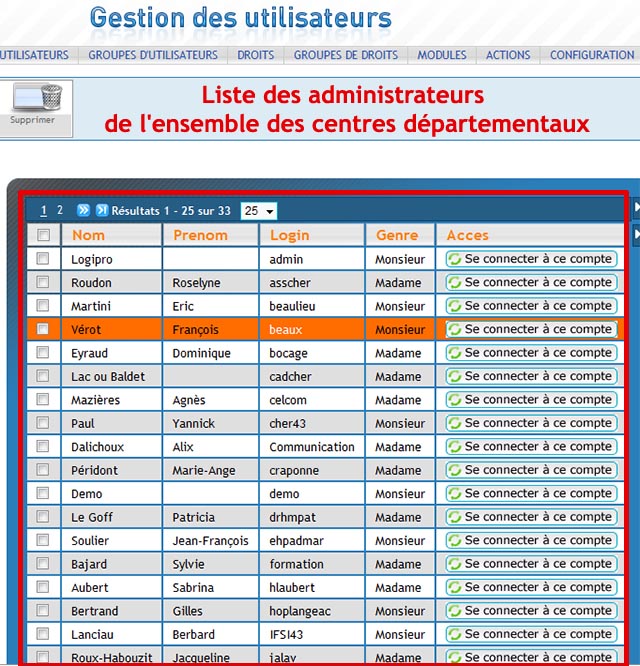The width and height of the screenshot is (640, 666).
Task: Click green icon in Vérot row
Action: click(x=455, y=329)
